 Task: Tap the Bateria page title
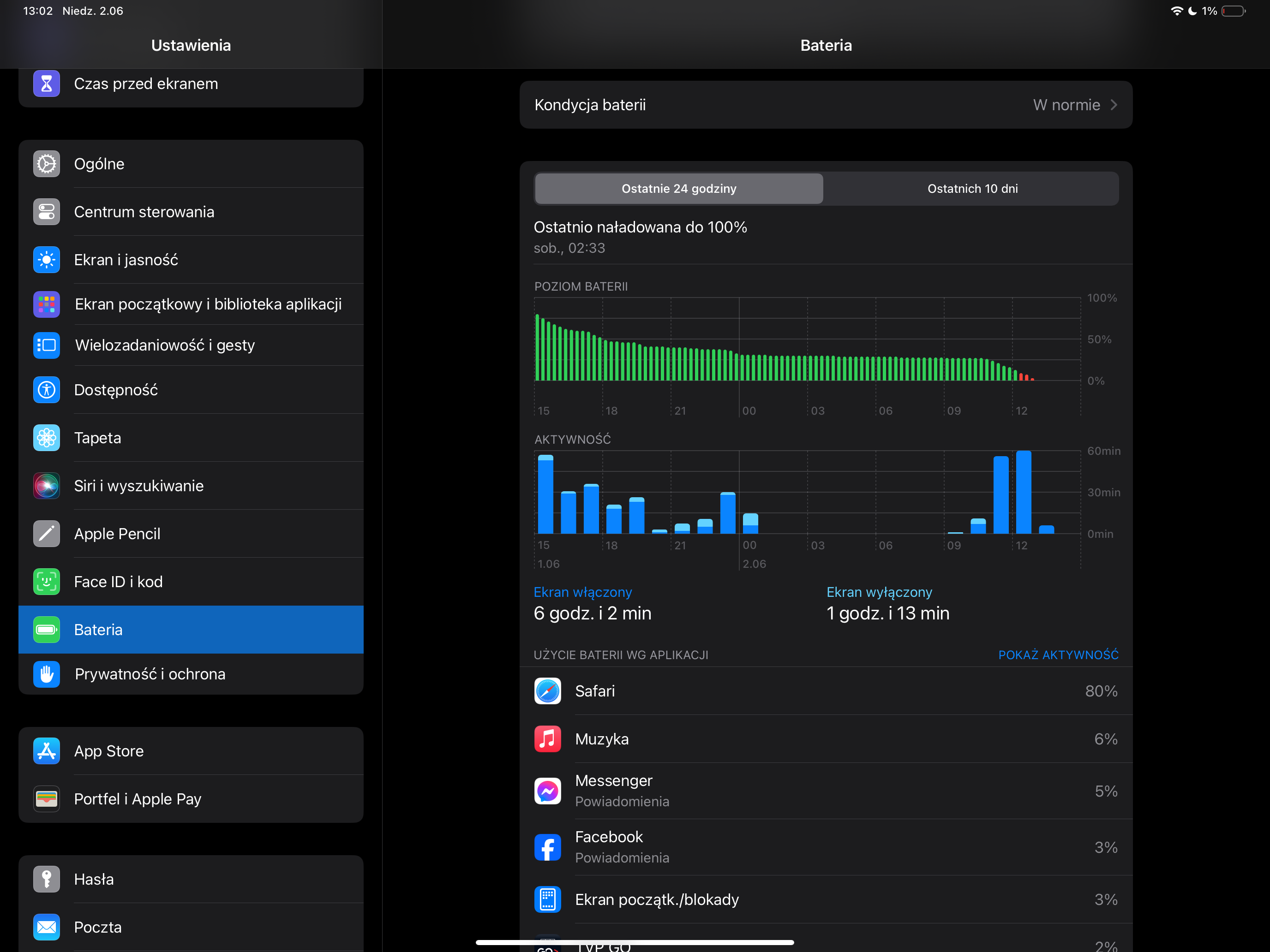[826, 45]
